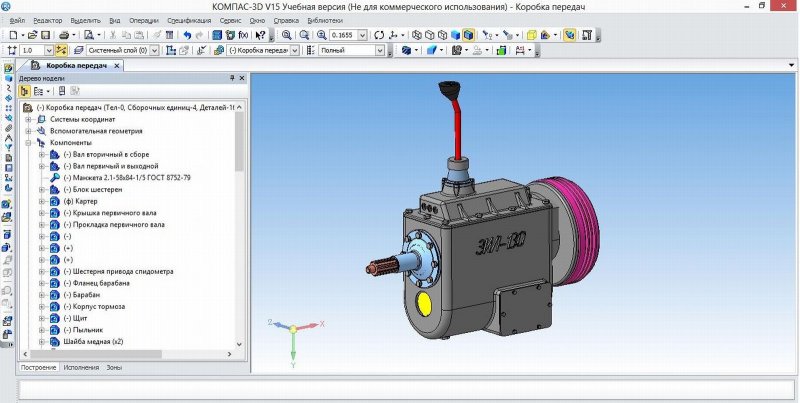
Task: Select the Манжета 2.1-58x84-1/5 ГОСТ 8752-79 item
Action: click(127, 178)
